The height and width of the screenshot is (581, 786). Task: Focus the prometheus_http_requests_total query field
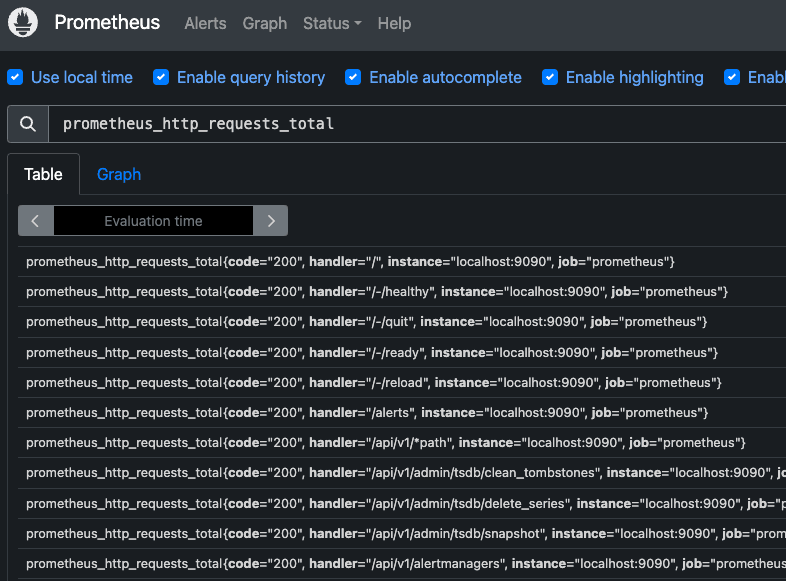coord(417,124)
